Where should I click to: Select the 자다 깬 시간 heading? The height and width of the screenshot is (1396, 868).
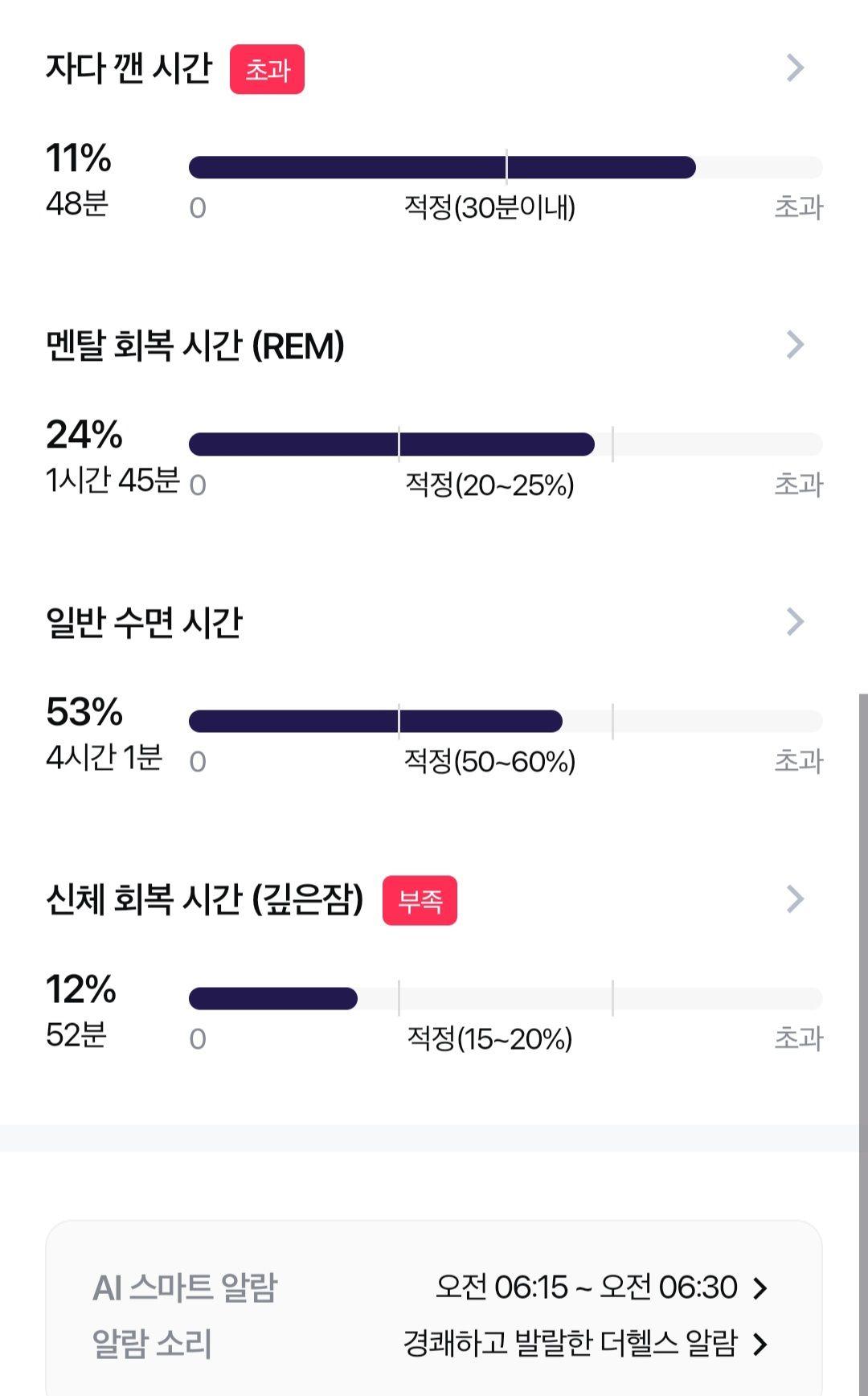[129, 68]
